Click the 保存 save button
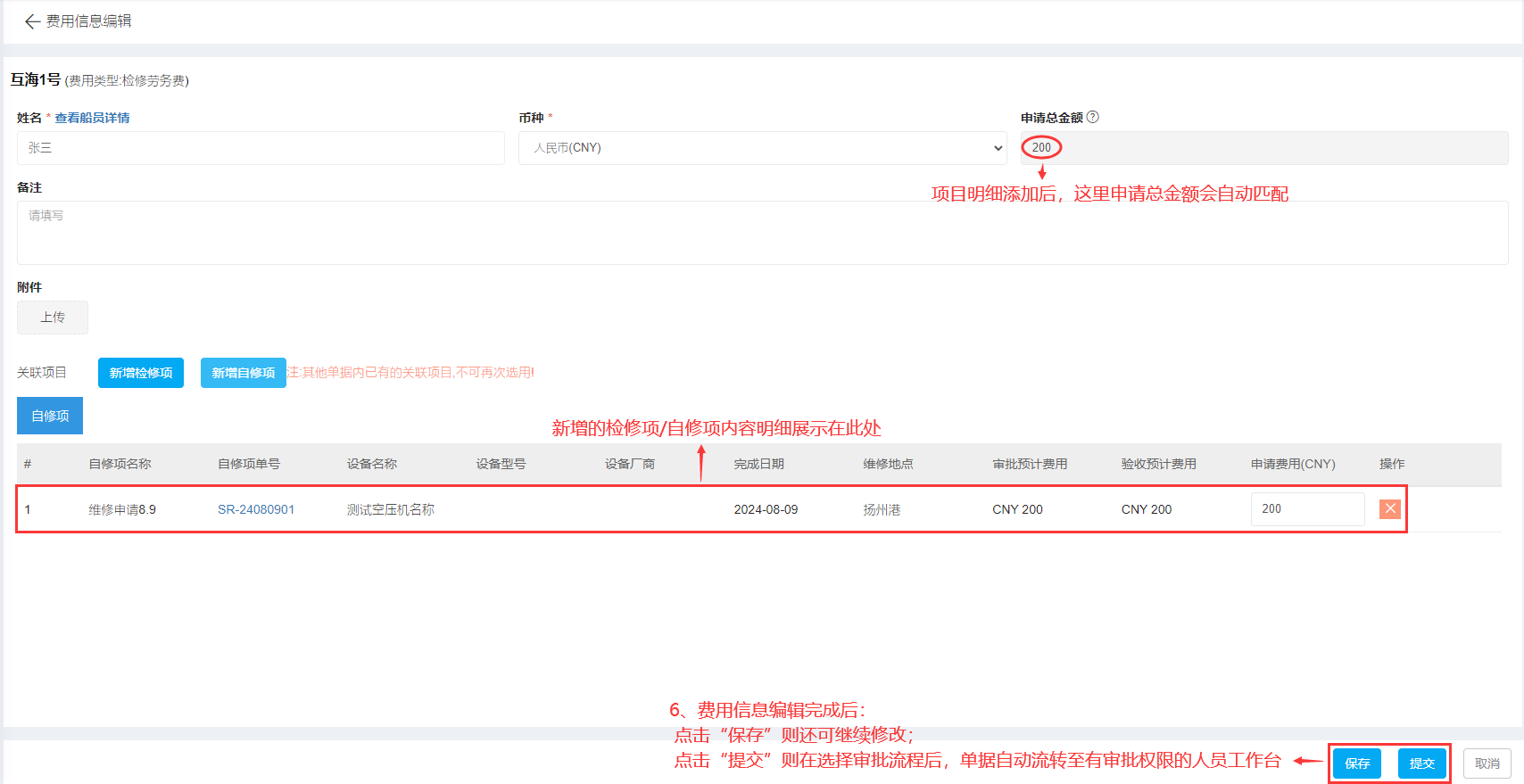 click(1357, 763)
